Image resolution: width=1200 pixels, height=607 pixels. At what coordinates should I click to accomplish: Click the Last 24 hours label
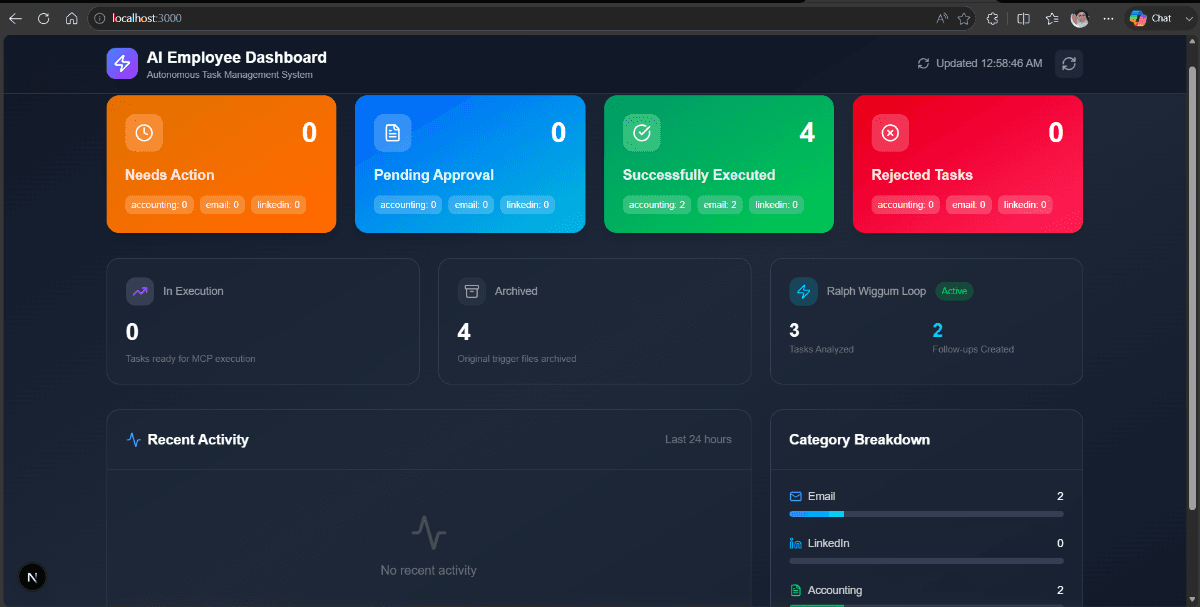698,439
